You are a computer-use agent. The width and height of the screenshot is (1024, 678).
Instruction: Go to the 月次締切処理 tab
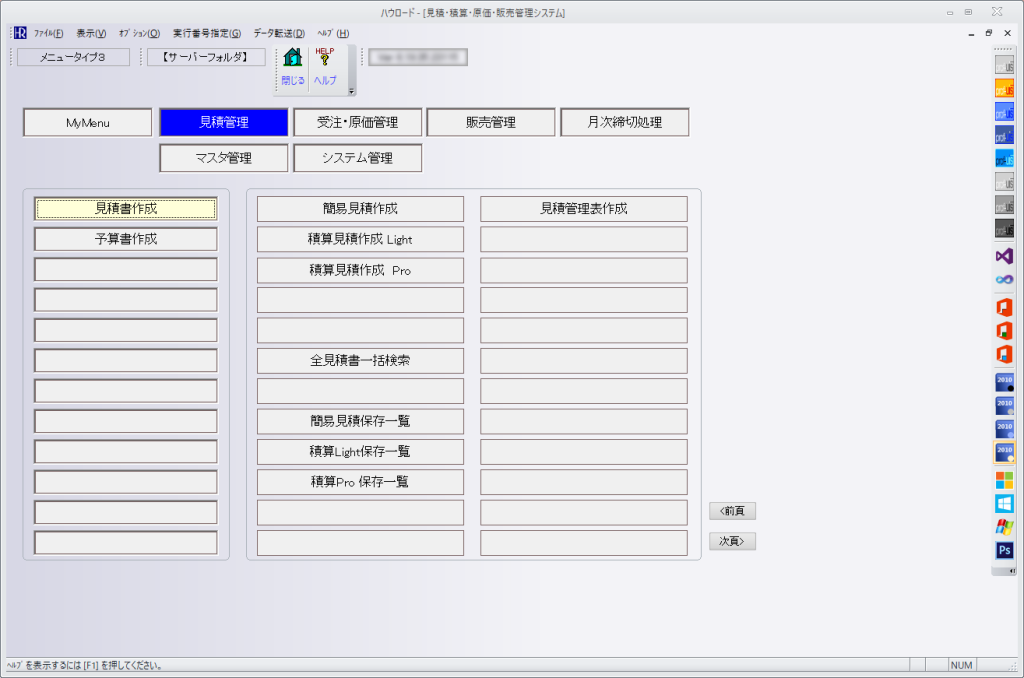[624, 123]
